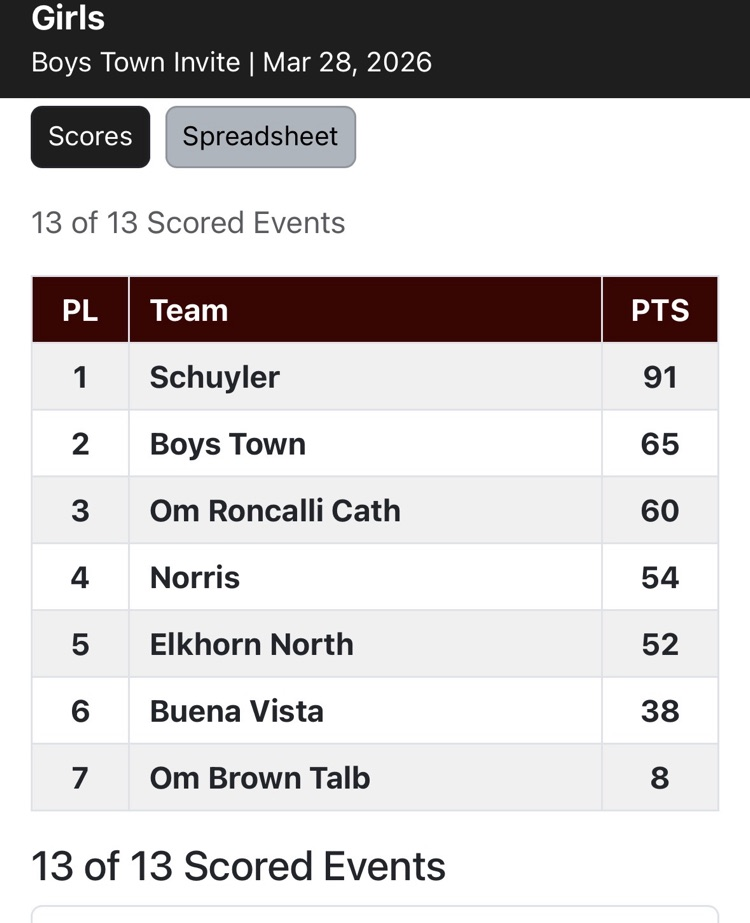750x923 pixels.
Task: Open the Om Brown Talb entry
Action: point(260,778)
